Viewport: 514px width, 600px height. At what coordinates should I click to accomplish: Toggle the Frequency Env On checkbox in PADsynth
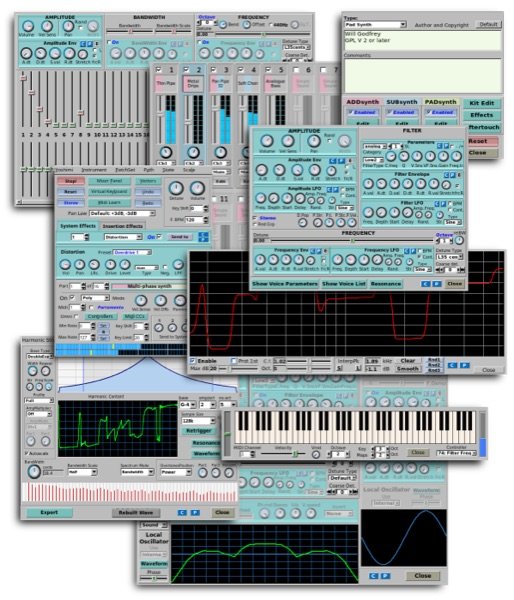(x=199, y=42)
